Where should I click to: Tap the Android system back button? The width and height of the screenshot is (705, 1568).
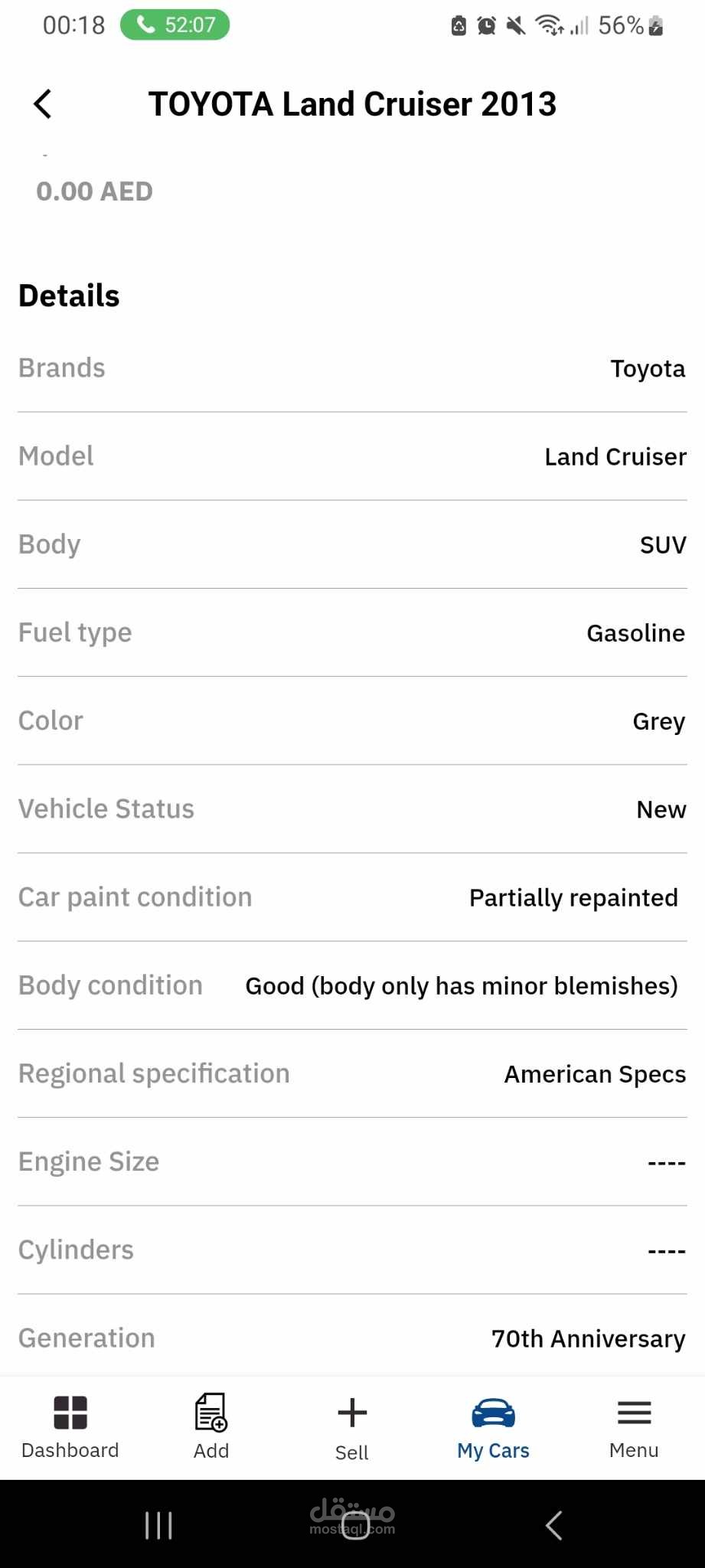coord(554,1525)
